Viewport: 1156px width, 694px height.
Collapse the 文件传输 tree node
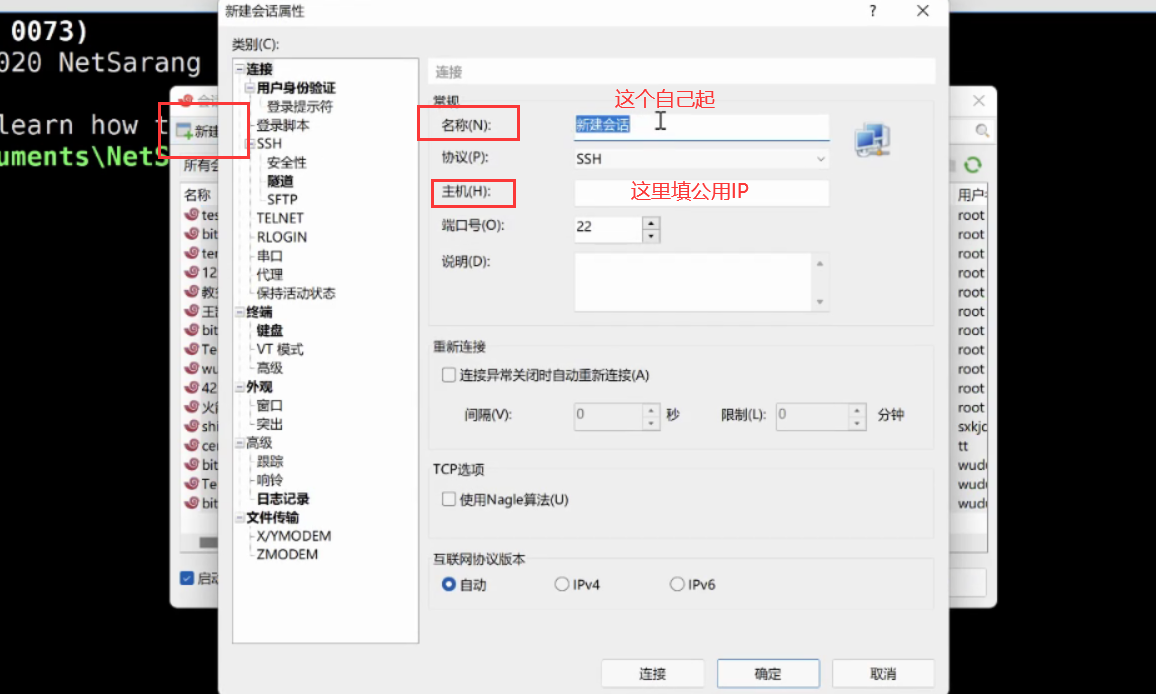240,517
